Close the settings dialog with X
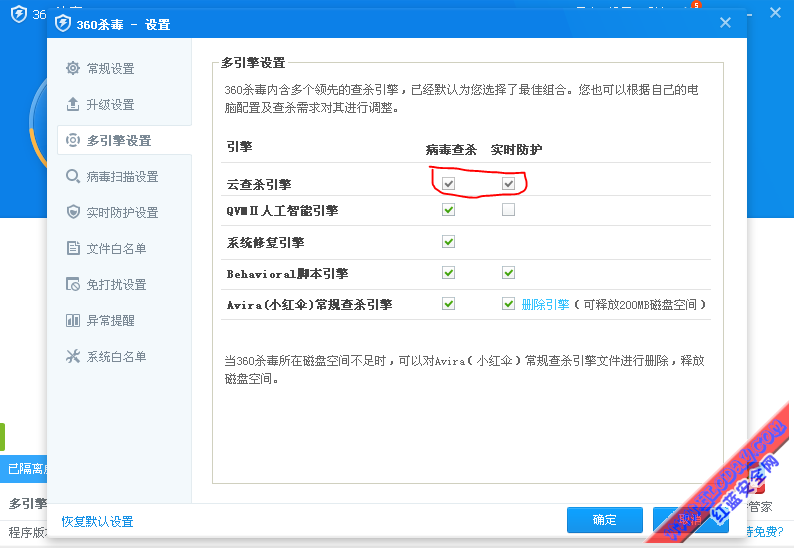This screenshot has width=794, height=548. [x=725, y=23]
